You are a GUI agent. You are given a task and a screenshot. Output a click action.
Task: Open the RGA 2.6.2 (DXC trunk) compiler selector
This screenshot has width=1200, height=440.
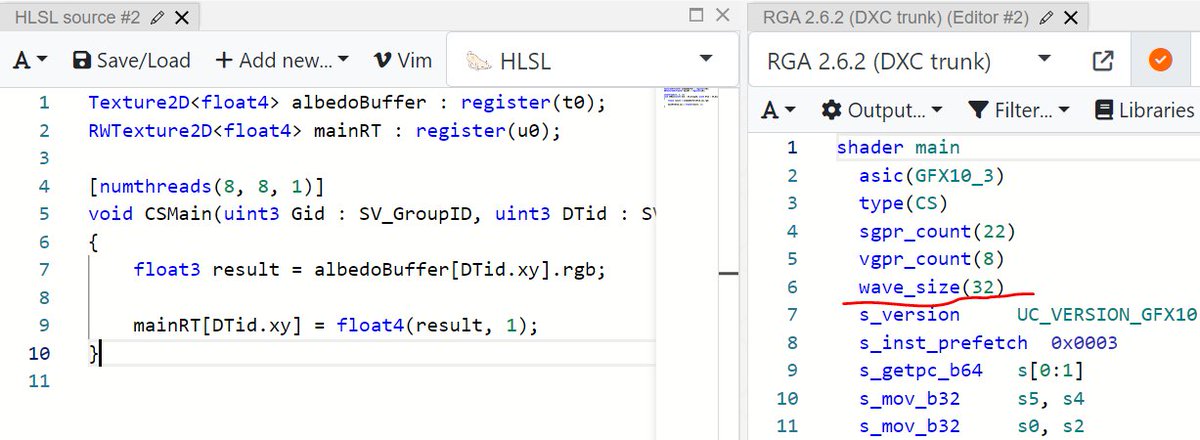910,61
